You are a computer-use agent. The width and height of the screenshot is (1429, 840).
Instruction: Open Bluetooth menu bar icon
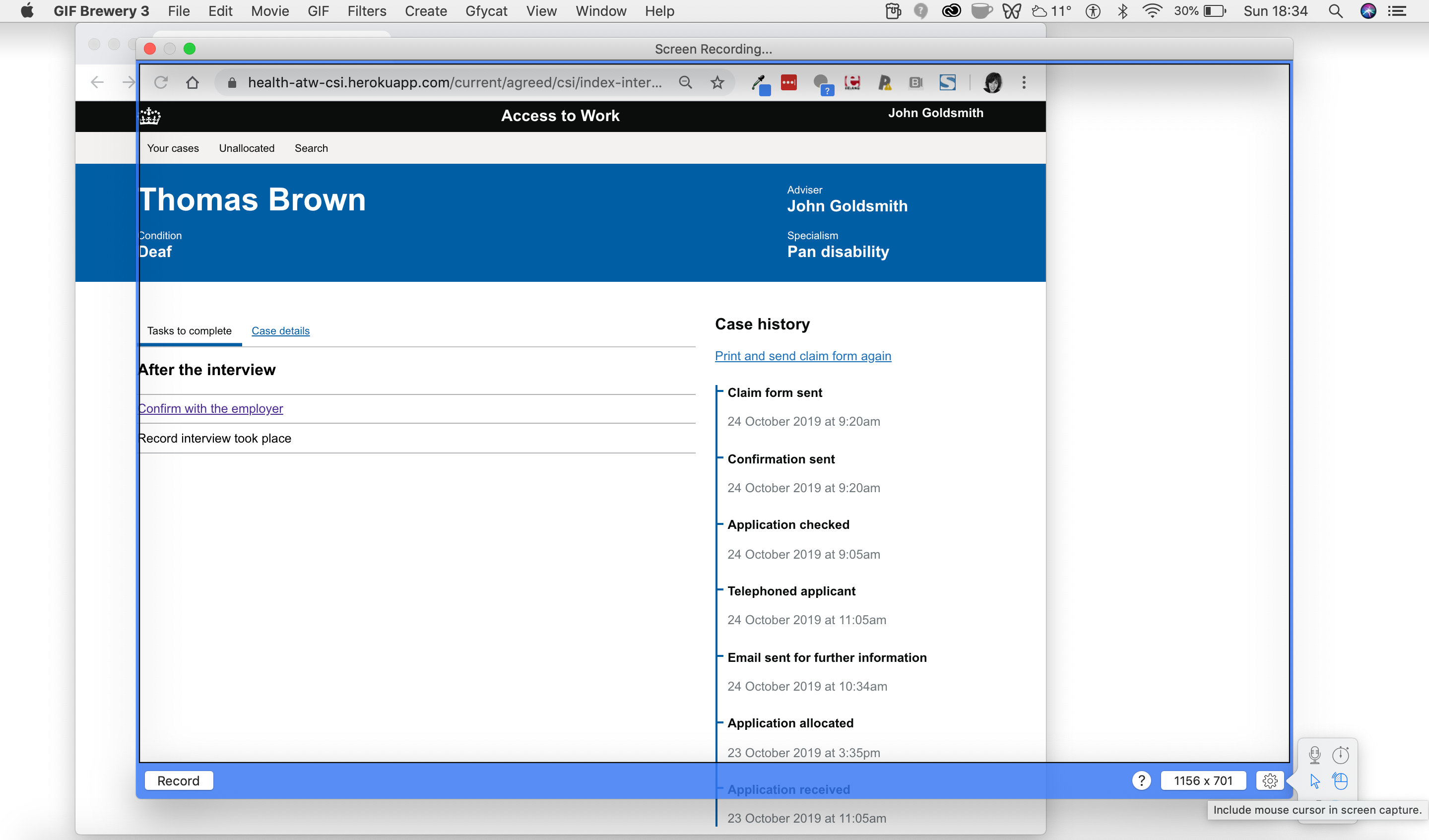(x=1123, y=11)
